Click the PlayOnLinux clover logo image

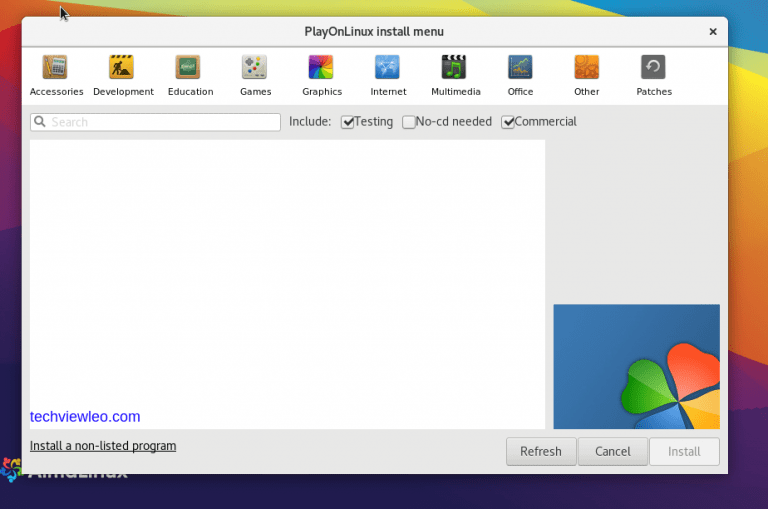pyautogui.click(x=636, y=366)
